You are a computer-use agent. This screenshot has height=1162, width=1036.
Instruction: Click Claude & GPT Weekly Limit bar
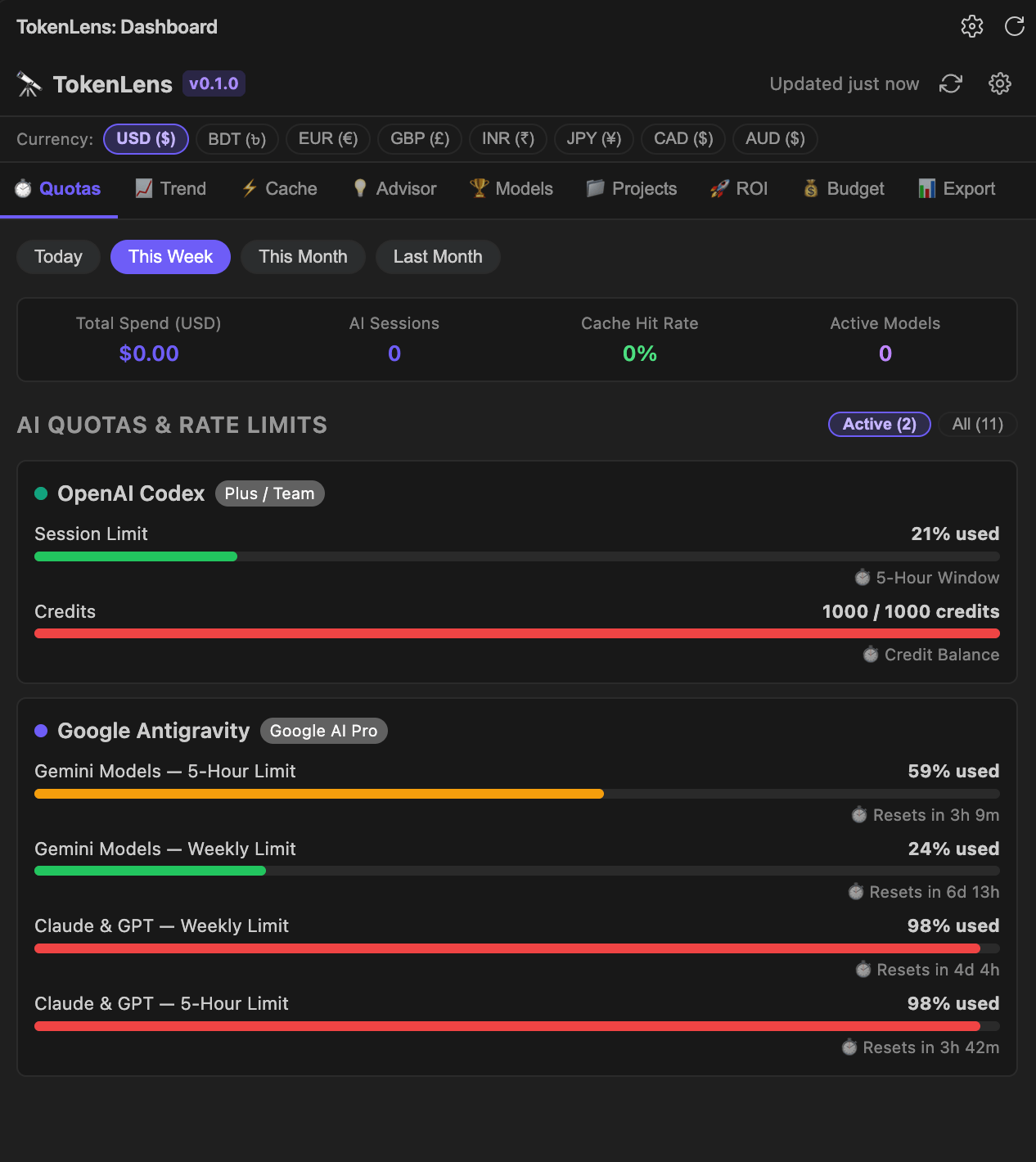pos(517,948)
